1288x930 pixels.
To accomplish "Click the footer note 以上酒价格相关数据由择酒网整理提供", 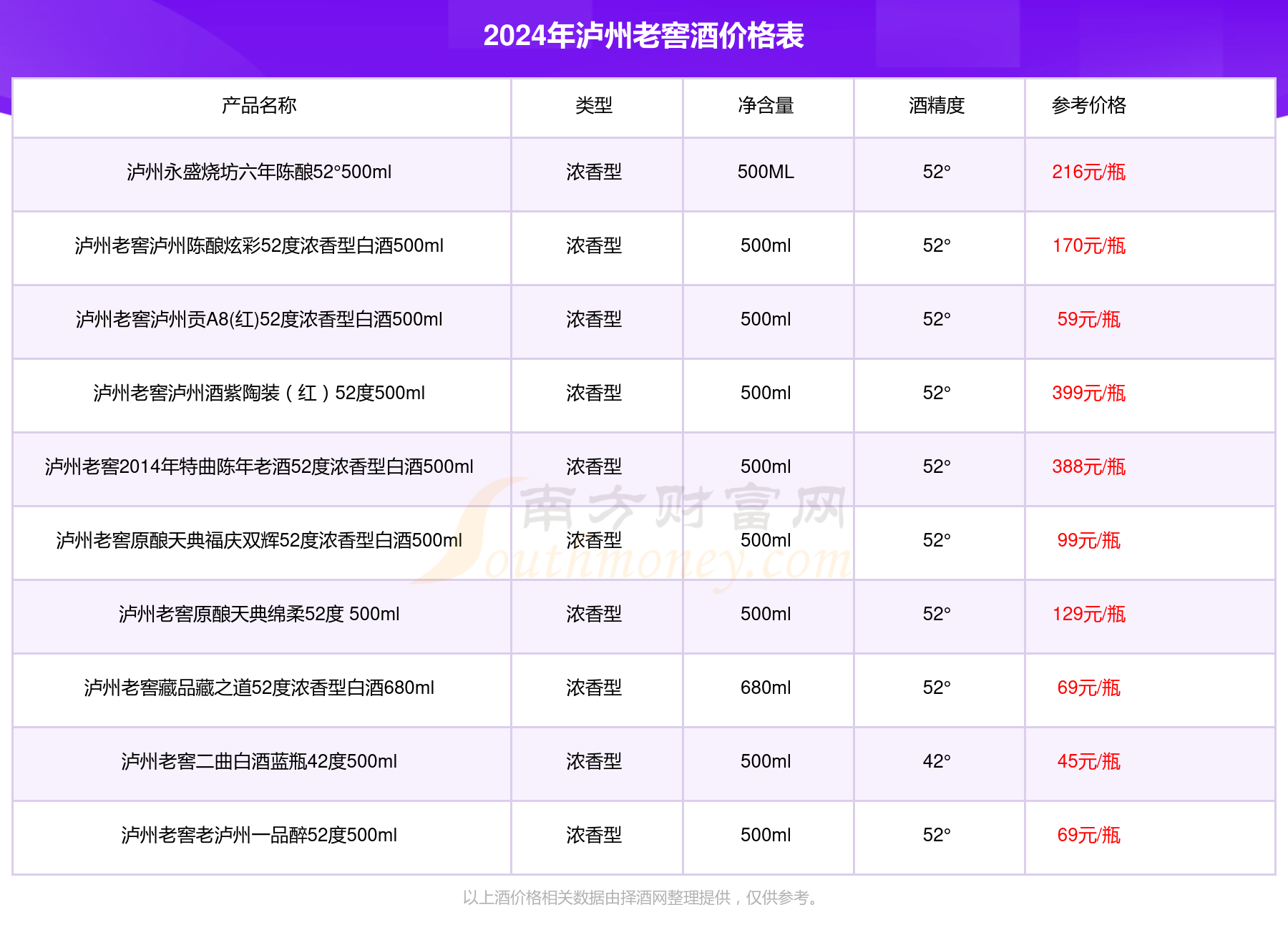I will (x=597, y=897).
